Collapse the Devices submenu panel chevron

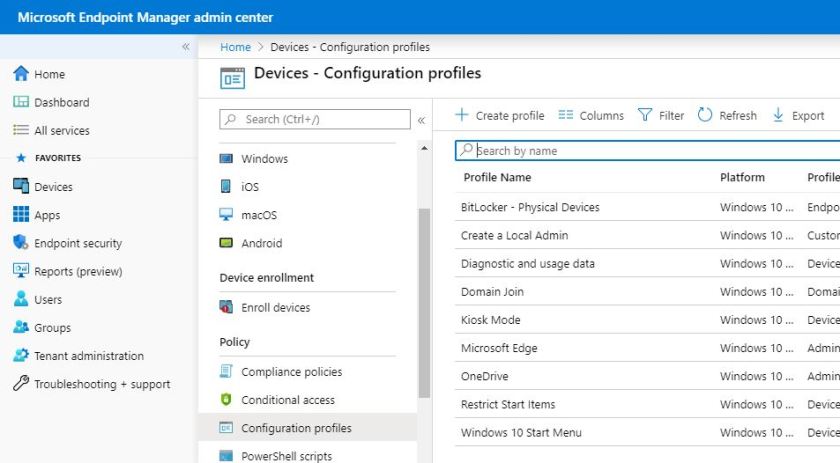coord(421,120)
